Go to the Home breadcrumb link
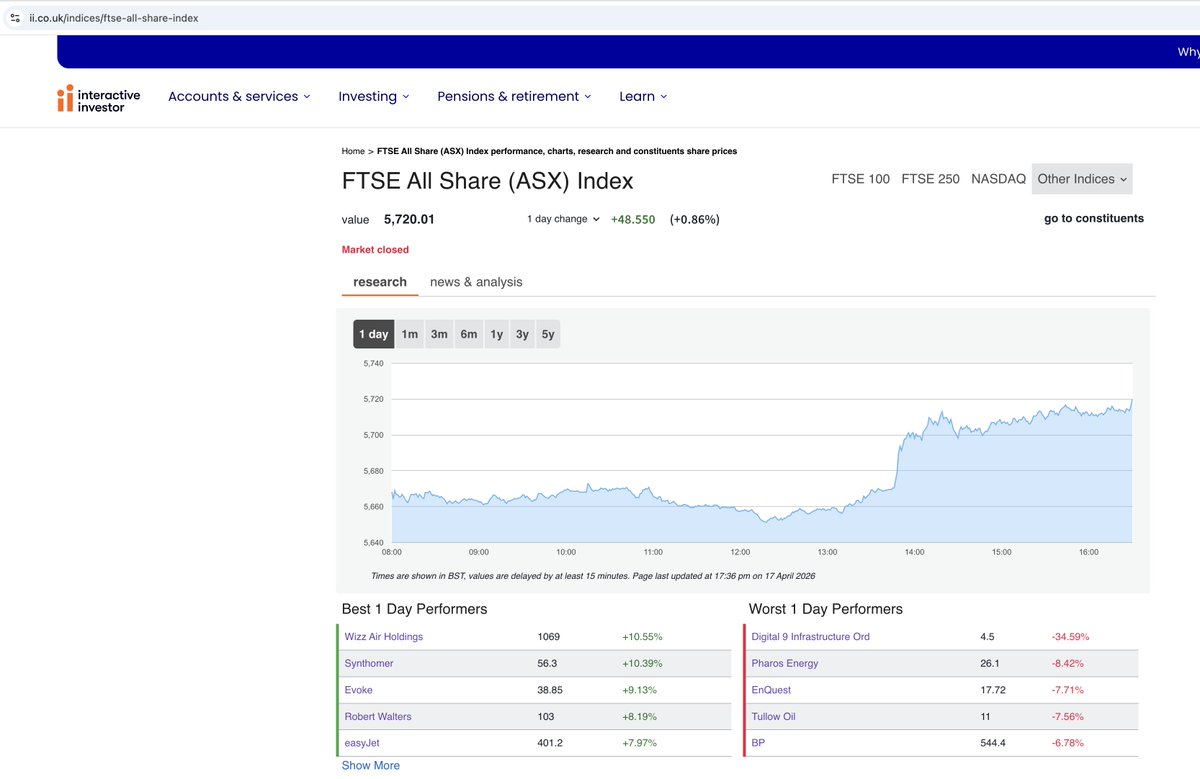1200x779 pixels. [353, 151]
